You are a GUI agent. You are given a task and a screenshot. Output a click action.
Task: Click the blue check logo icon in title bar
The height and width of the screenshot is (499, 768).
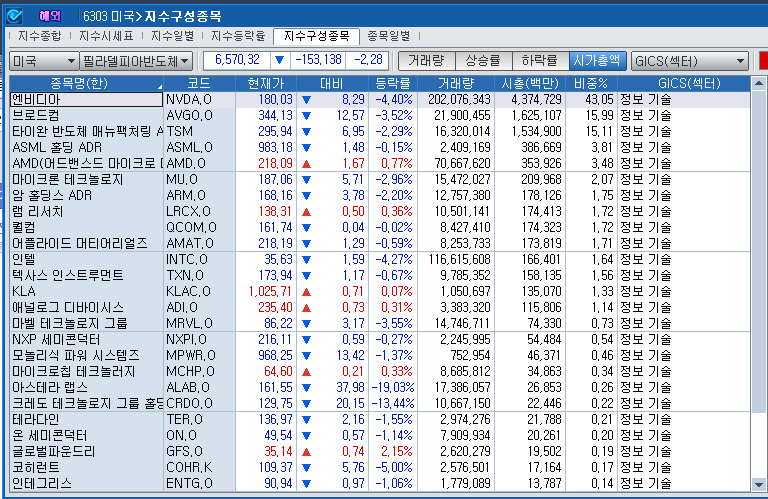(x=14, y=16)
